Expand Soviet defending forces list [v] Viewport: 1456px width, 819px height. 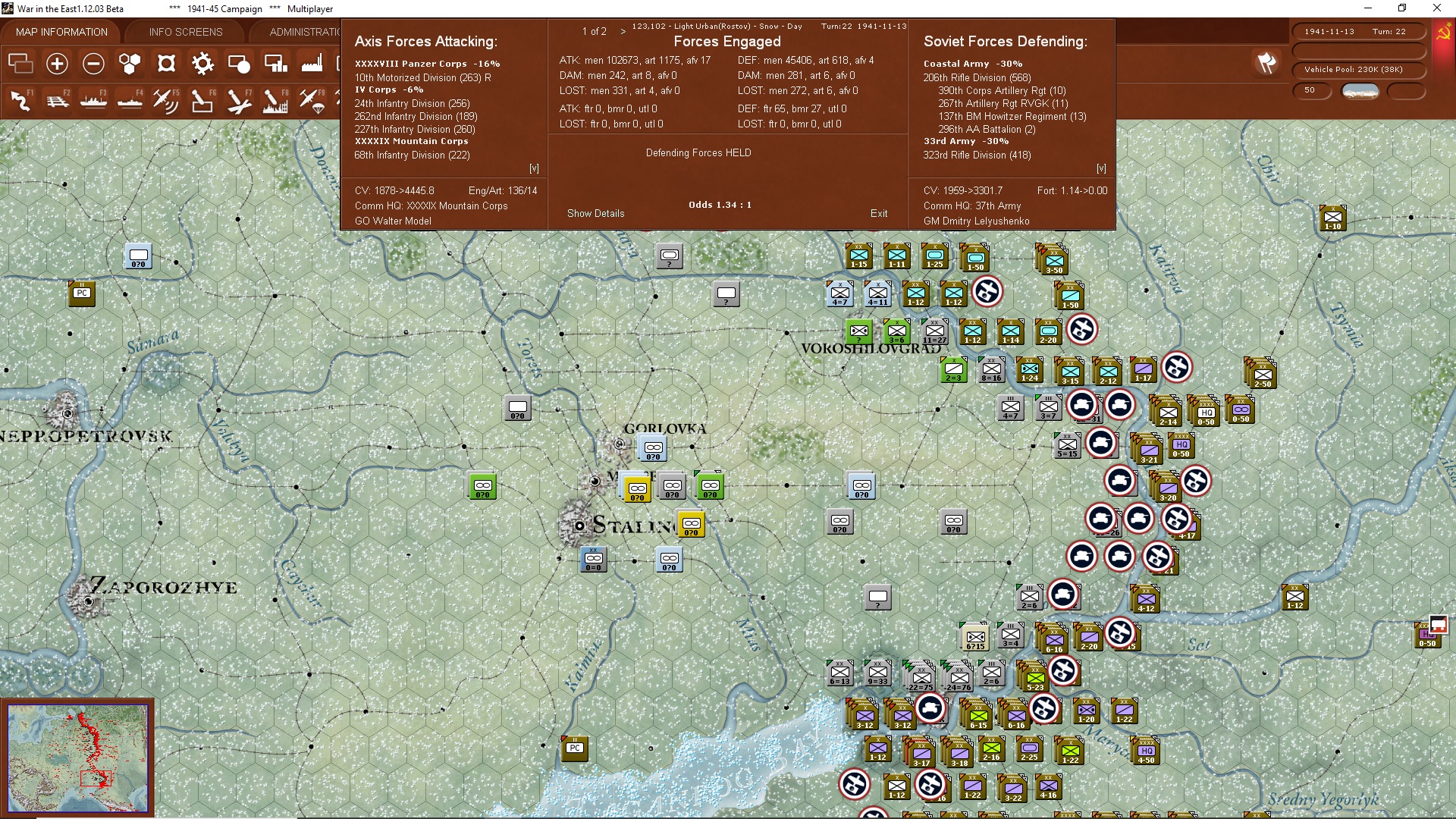pos(1101,168)
